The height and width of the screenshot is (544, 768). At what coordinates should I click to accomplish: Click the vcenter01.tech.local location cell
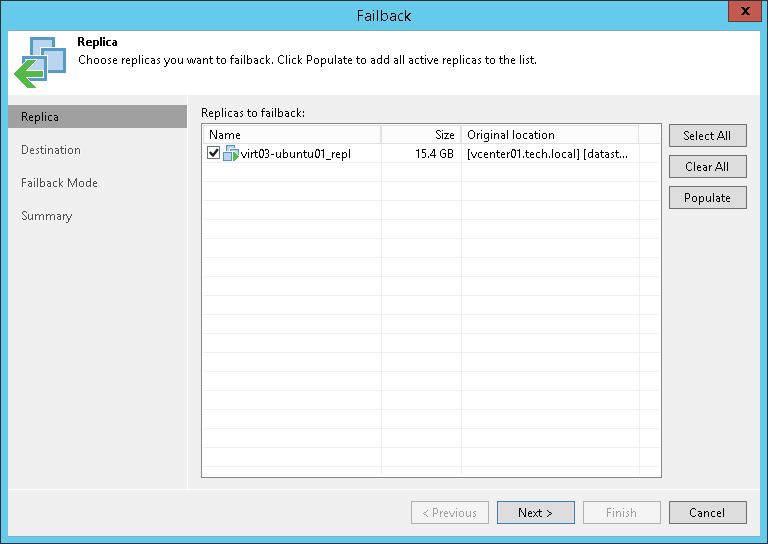(547, 154)
